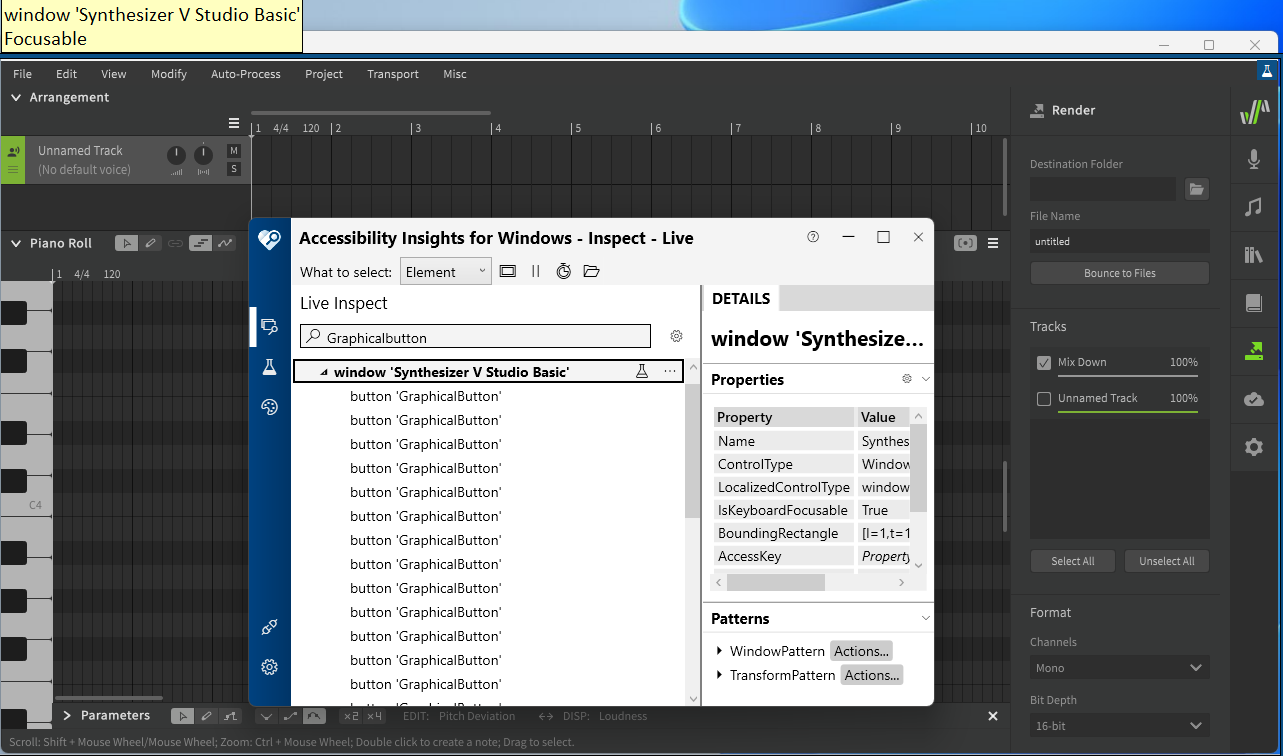Open the Piano Roll hamburger menu
Image resolution: width=1283 pixels, height=756 pixels.
click(x=993, y=243)
